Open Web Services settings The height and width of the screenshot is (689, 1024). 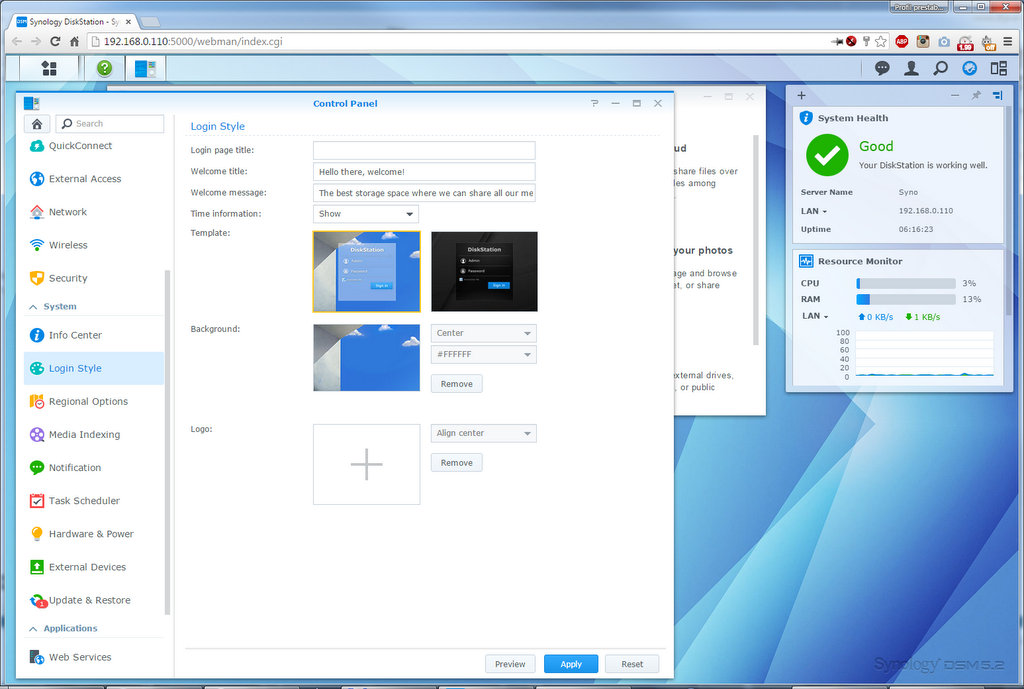tap(94, 657)
